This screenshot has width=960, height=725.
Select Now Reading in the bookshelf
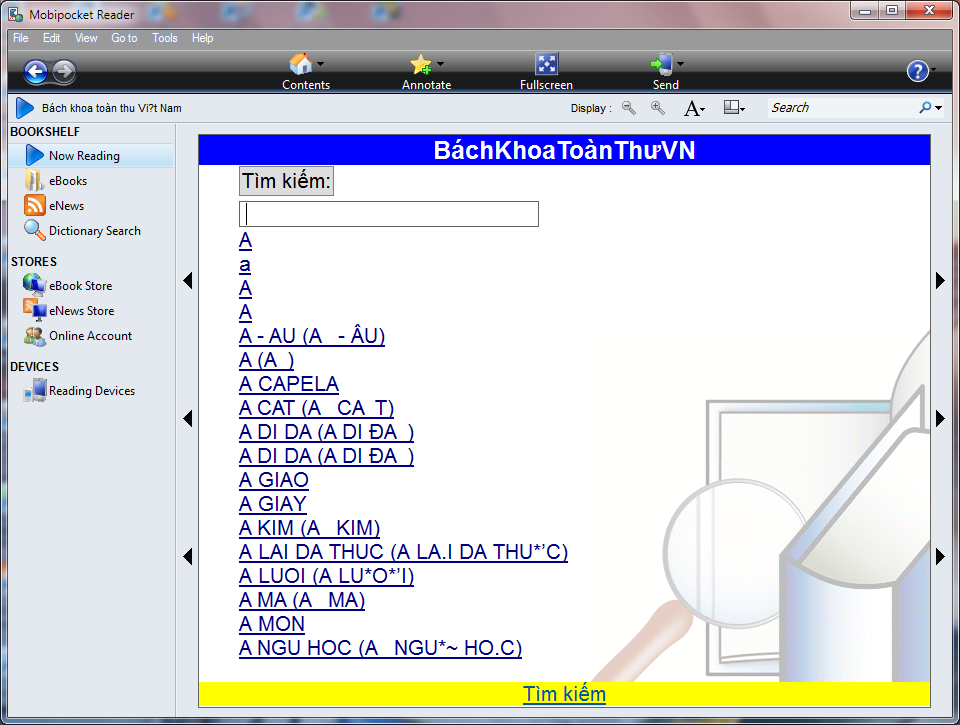pyautogui.click(x=91, y=156)
